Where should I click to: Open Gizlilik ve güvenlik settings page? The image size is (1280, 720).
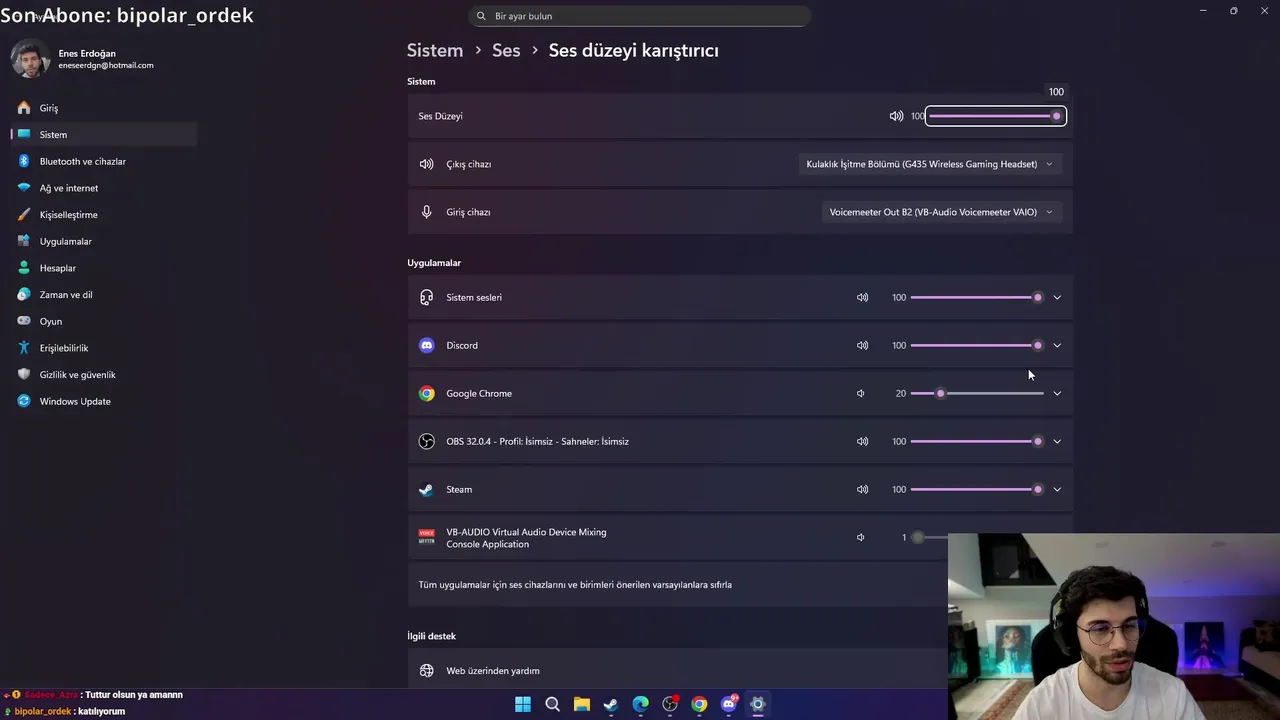[104, 375]
